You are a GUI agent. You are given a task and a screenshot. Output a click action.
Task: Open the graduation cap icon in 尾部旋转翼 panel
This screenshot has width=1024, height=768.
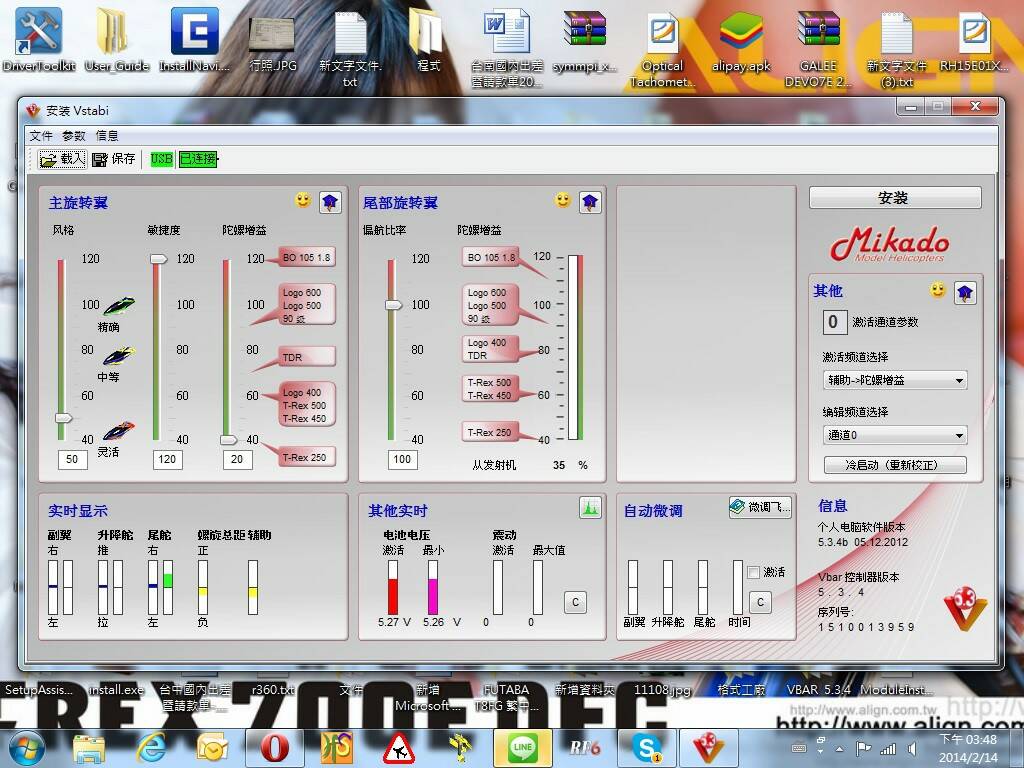(x=590, y=202)
